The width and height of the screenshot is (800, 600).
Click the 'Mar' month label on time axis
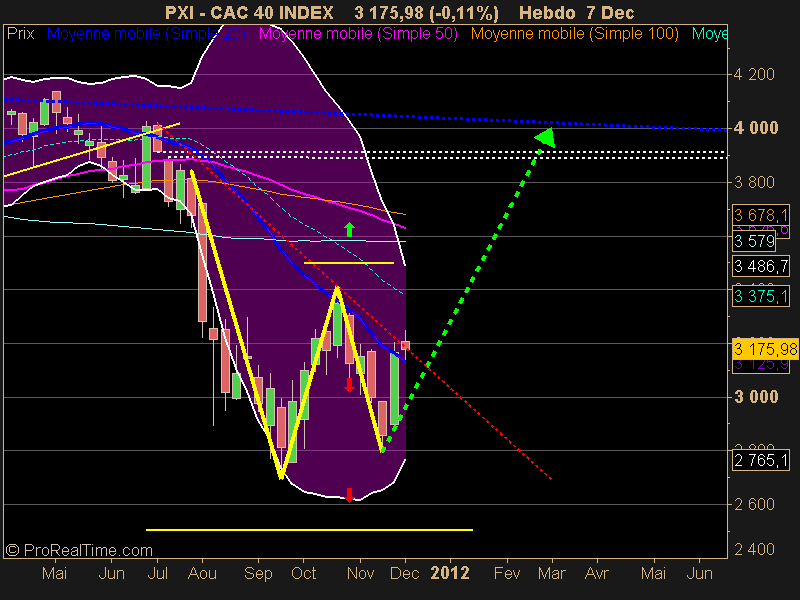click(552, 573)
